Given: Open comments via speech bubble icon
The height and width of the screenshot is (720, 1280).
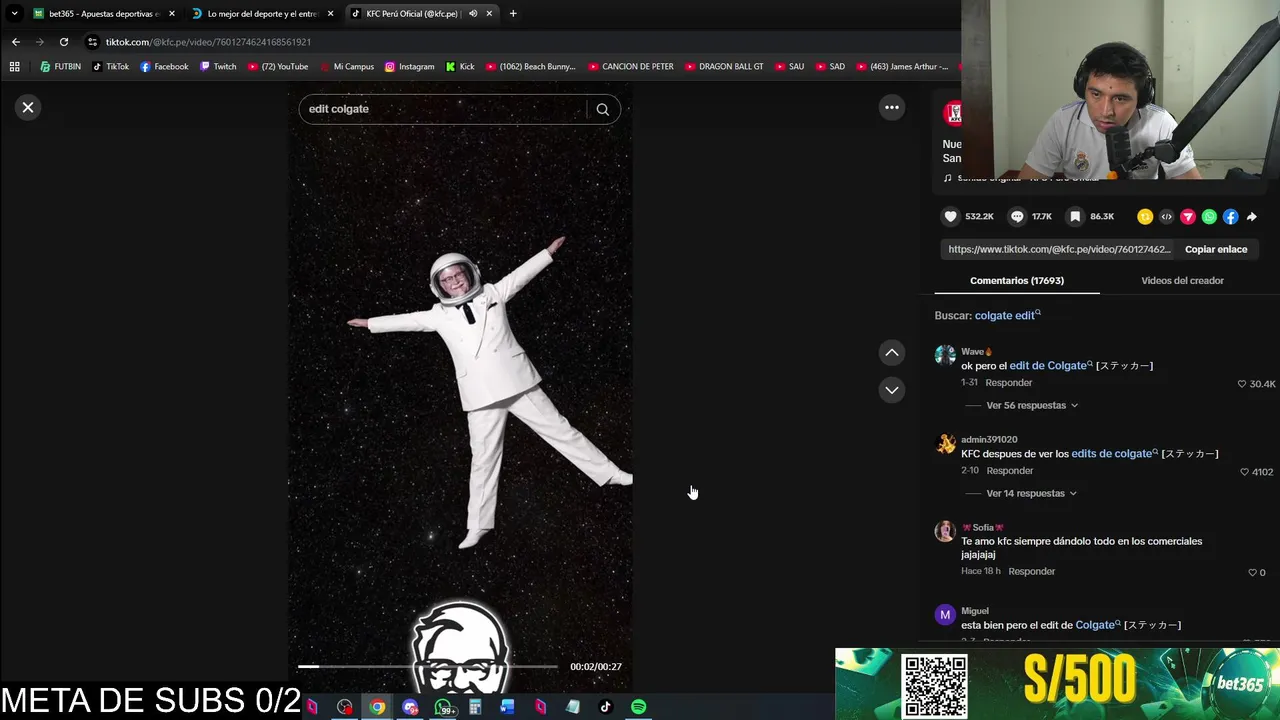Looking at the screenshot, I should click(1017, 216).
